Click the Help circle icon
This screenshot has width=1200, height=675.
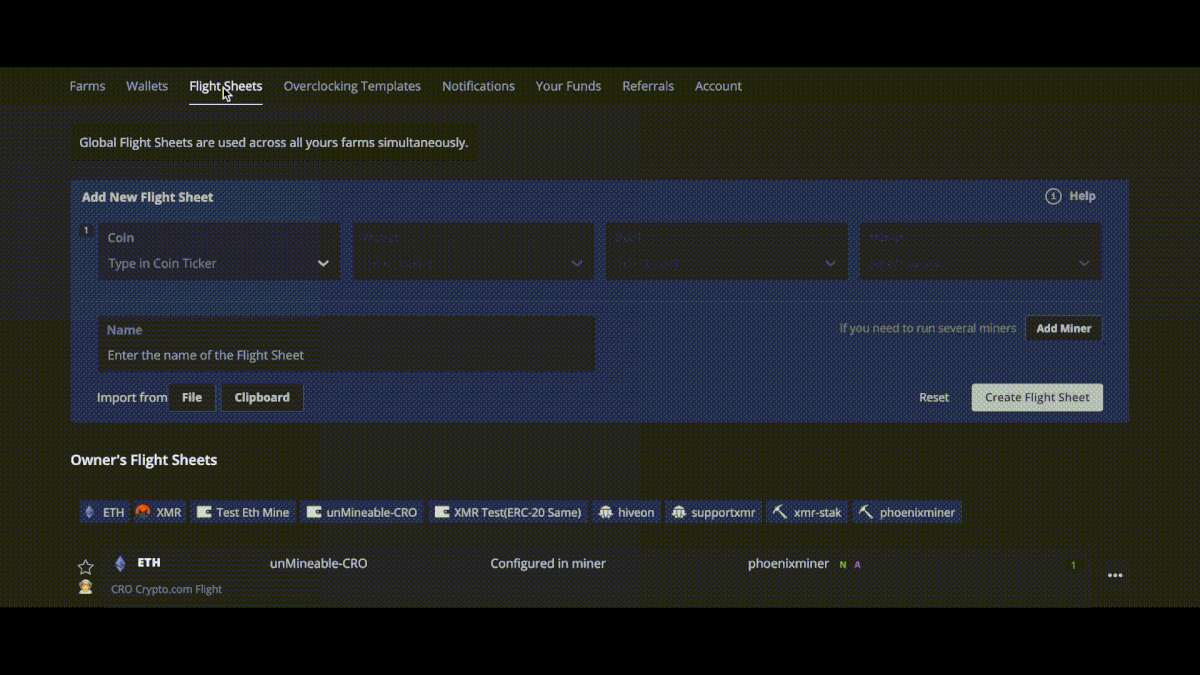tap(1053, 196)
